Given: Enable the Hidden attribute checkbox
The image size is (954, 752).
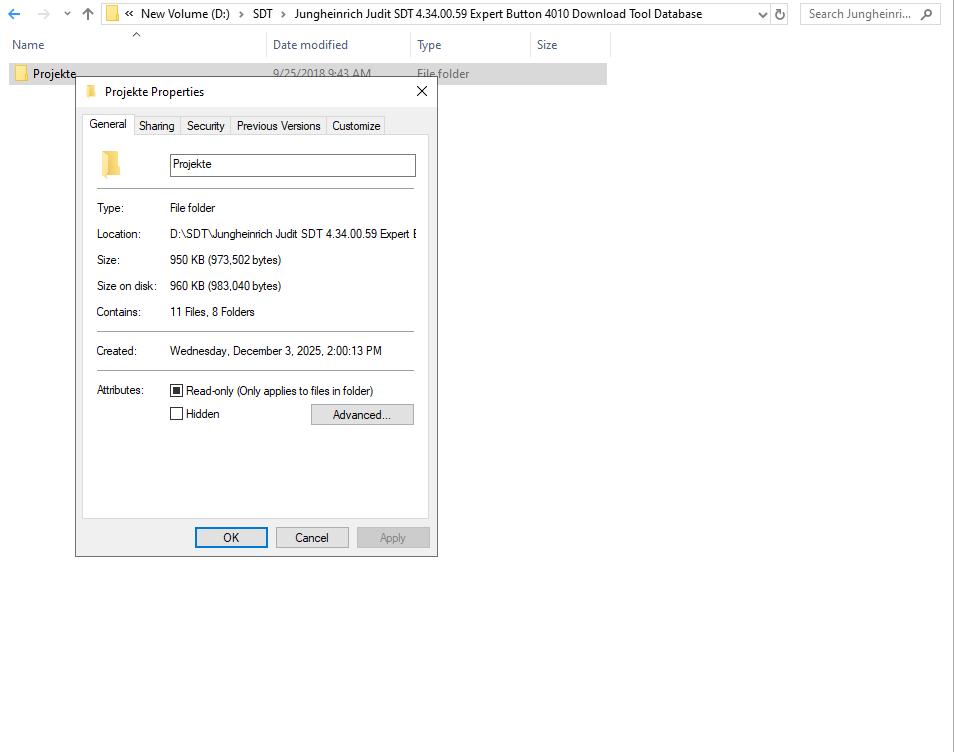Looking at the screenshot, I should [x=177, y=413].
